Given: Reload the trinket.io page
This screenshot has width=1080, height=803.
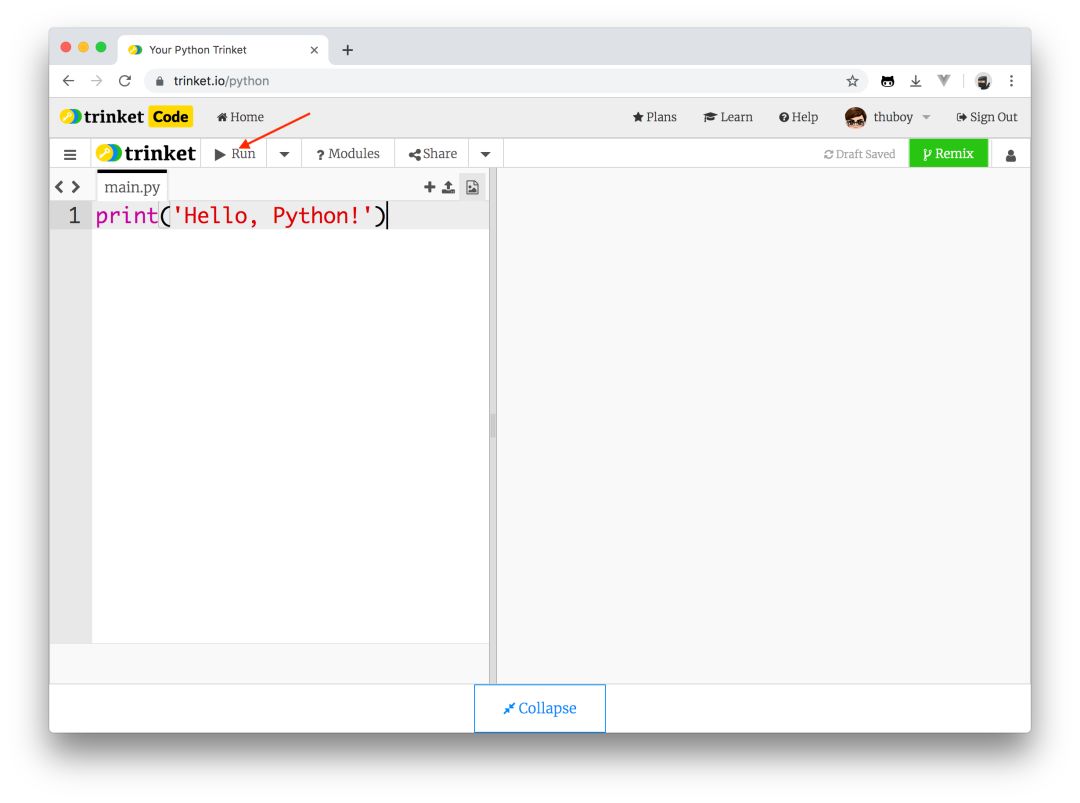Looking at the screenshot, I should click(125, 81).
